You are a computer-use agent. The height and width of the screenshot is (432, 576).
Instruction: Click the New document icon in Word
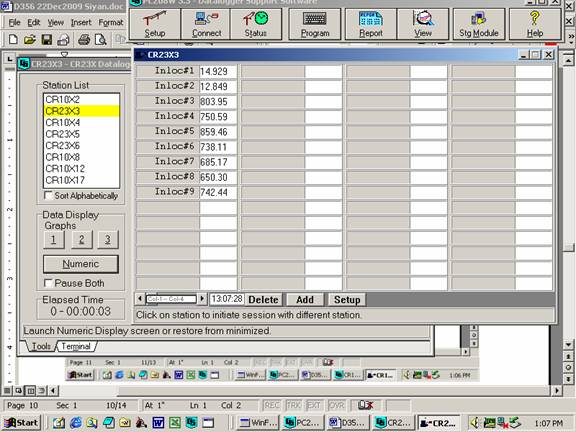point(13,39)
